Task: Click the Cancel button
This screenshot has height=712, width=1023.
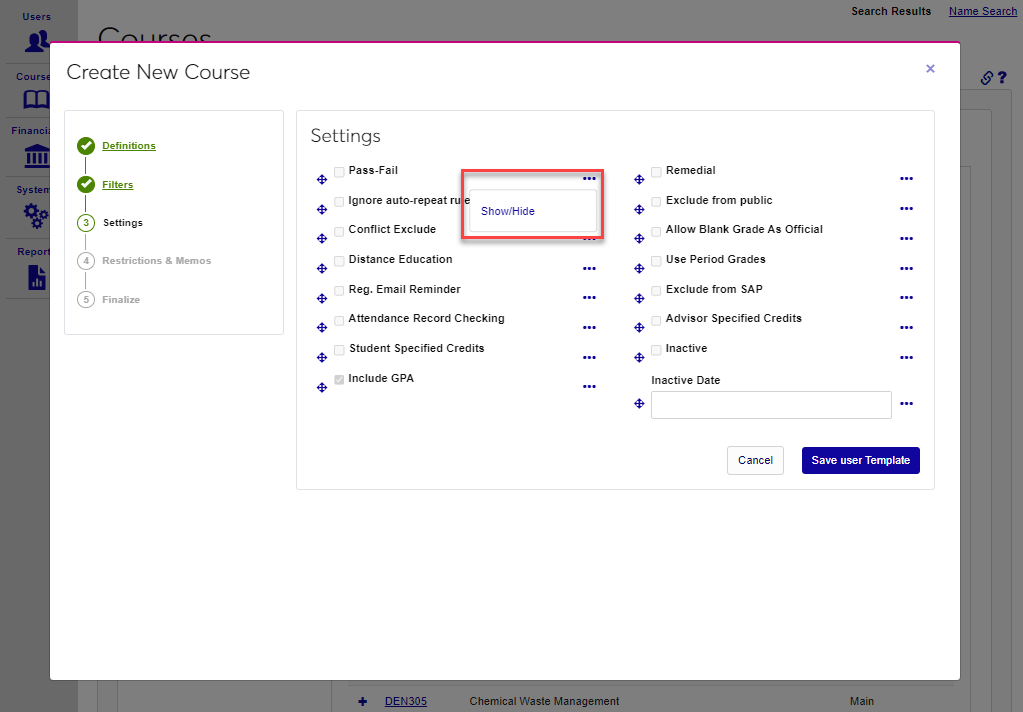Action: [x=755, y=461]
